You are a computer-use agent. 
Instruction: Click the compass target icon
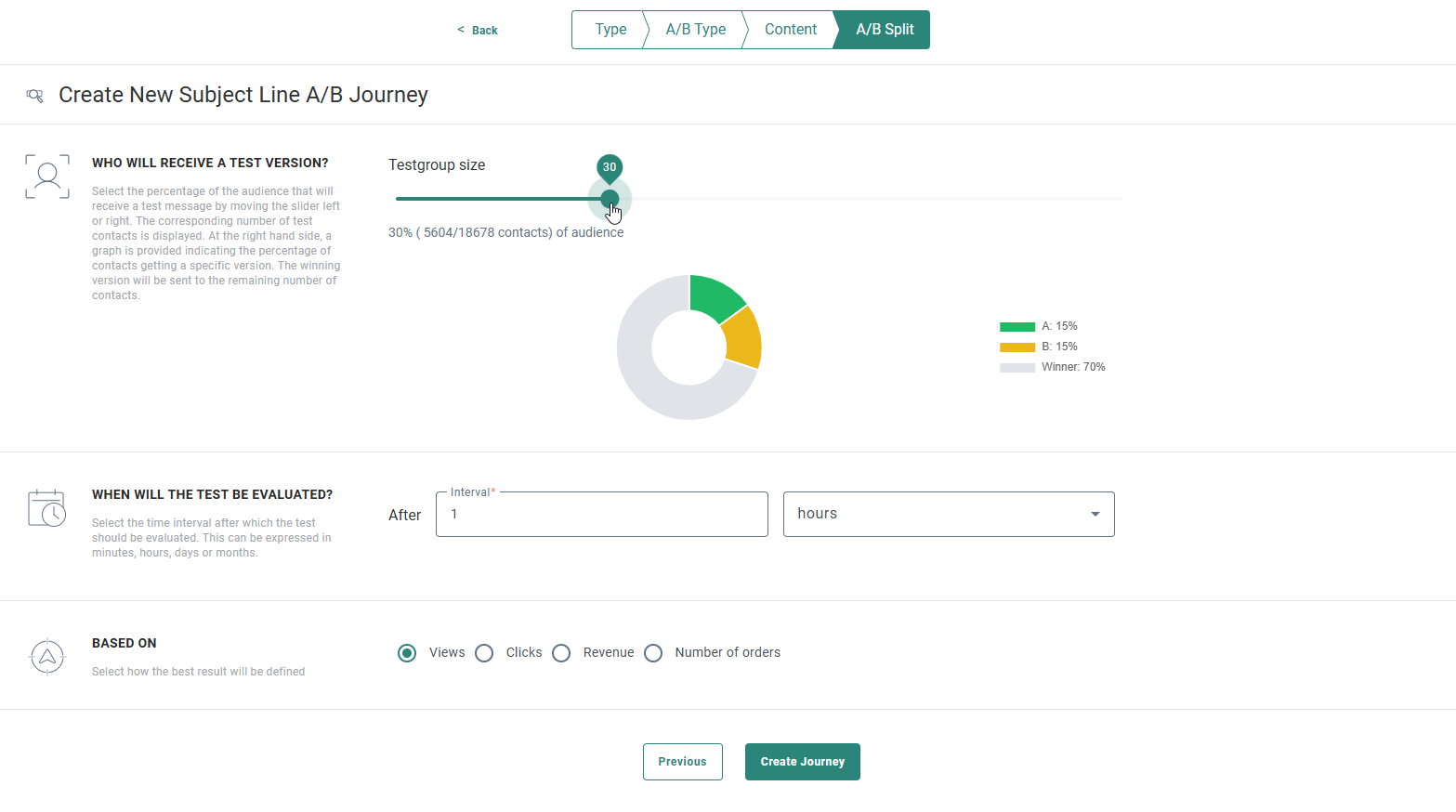coord(47,657)
